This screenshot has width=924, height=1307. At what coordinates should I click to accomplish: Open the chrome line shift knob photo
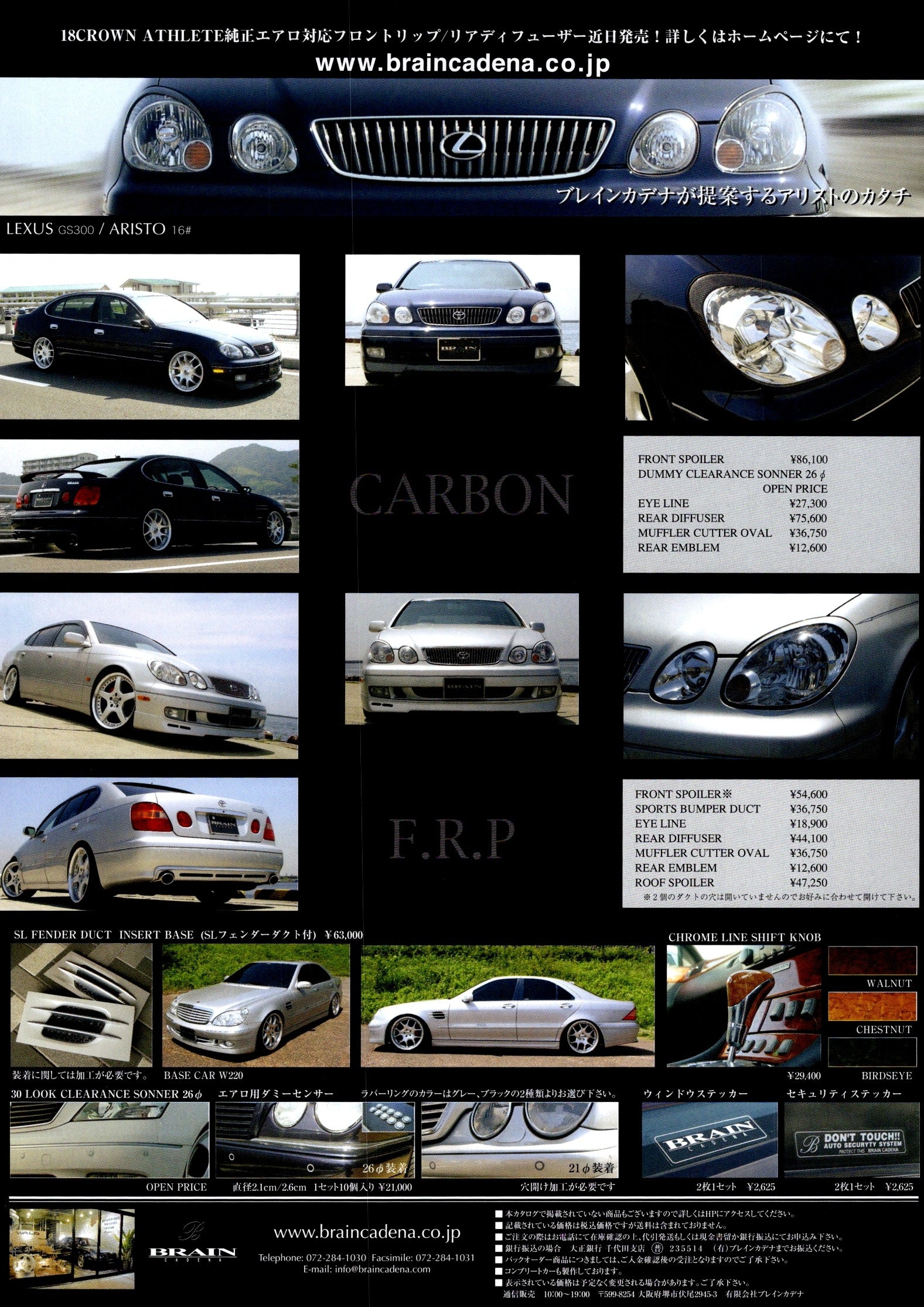tap(744, 1006)
